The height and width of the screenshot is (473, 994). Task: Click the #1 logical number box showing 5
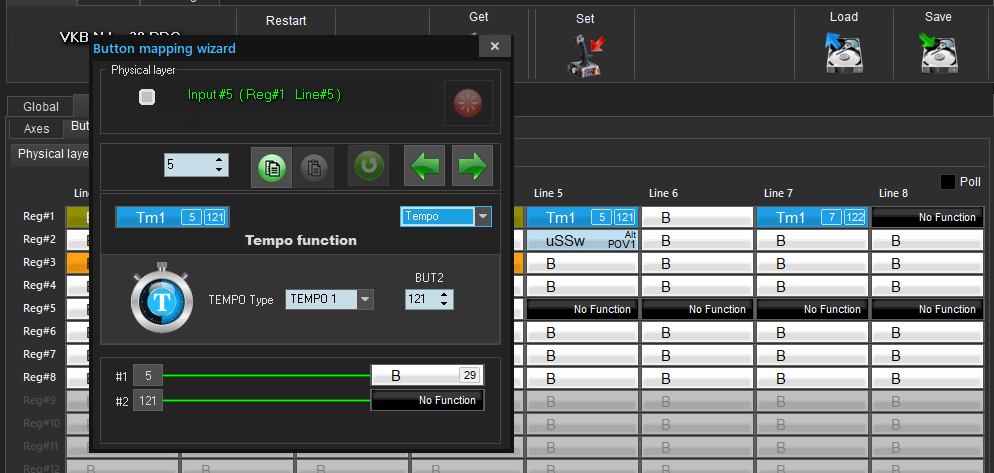click(148, 375)
